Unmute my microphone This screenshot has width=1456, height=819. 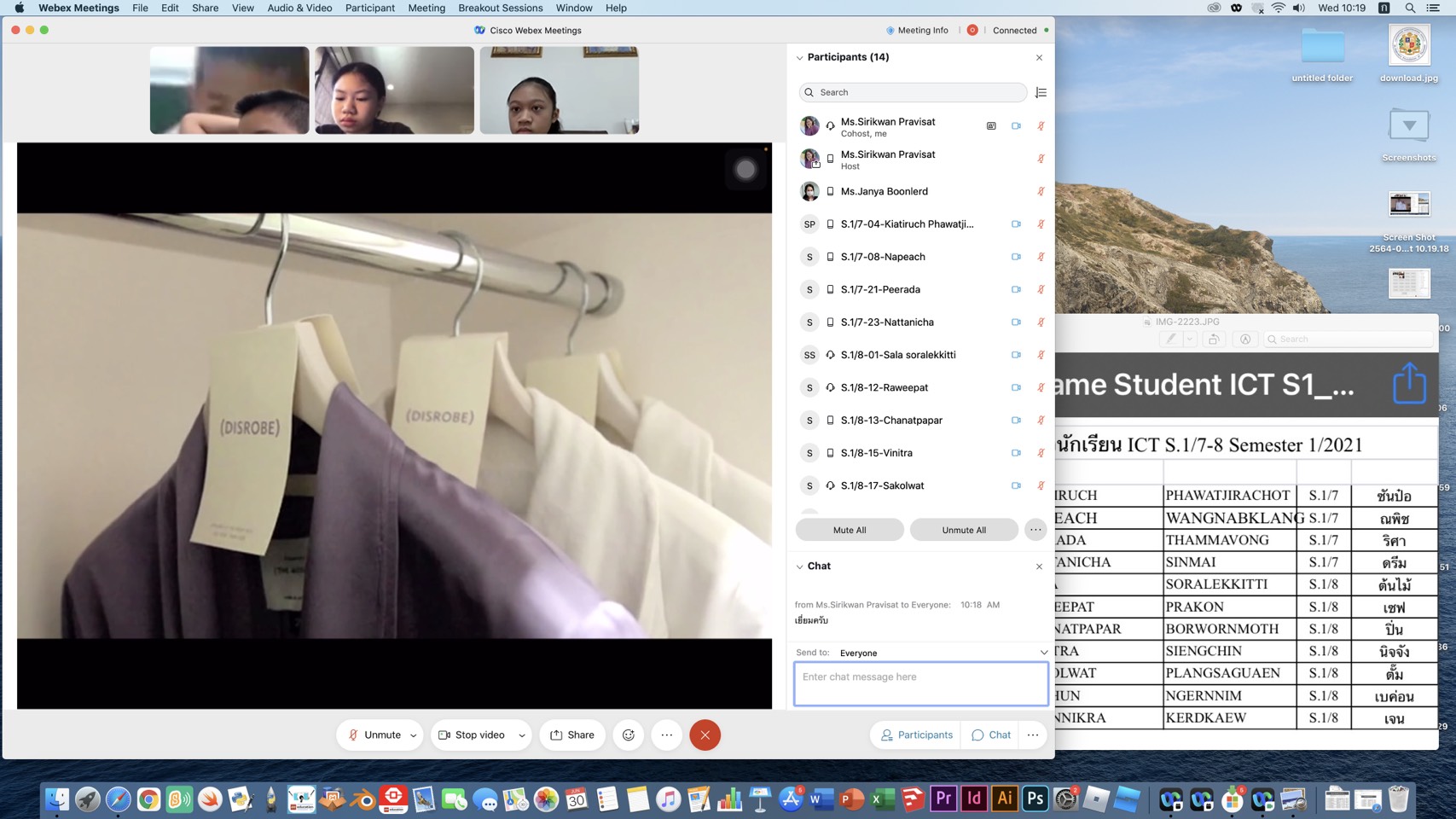374,735
